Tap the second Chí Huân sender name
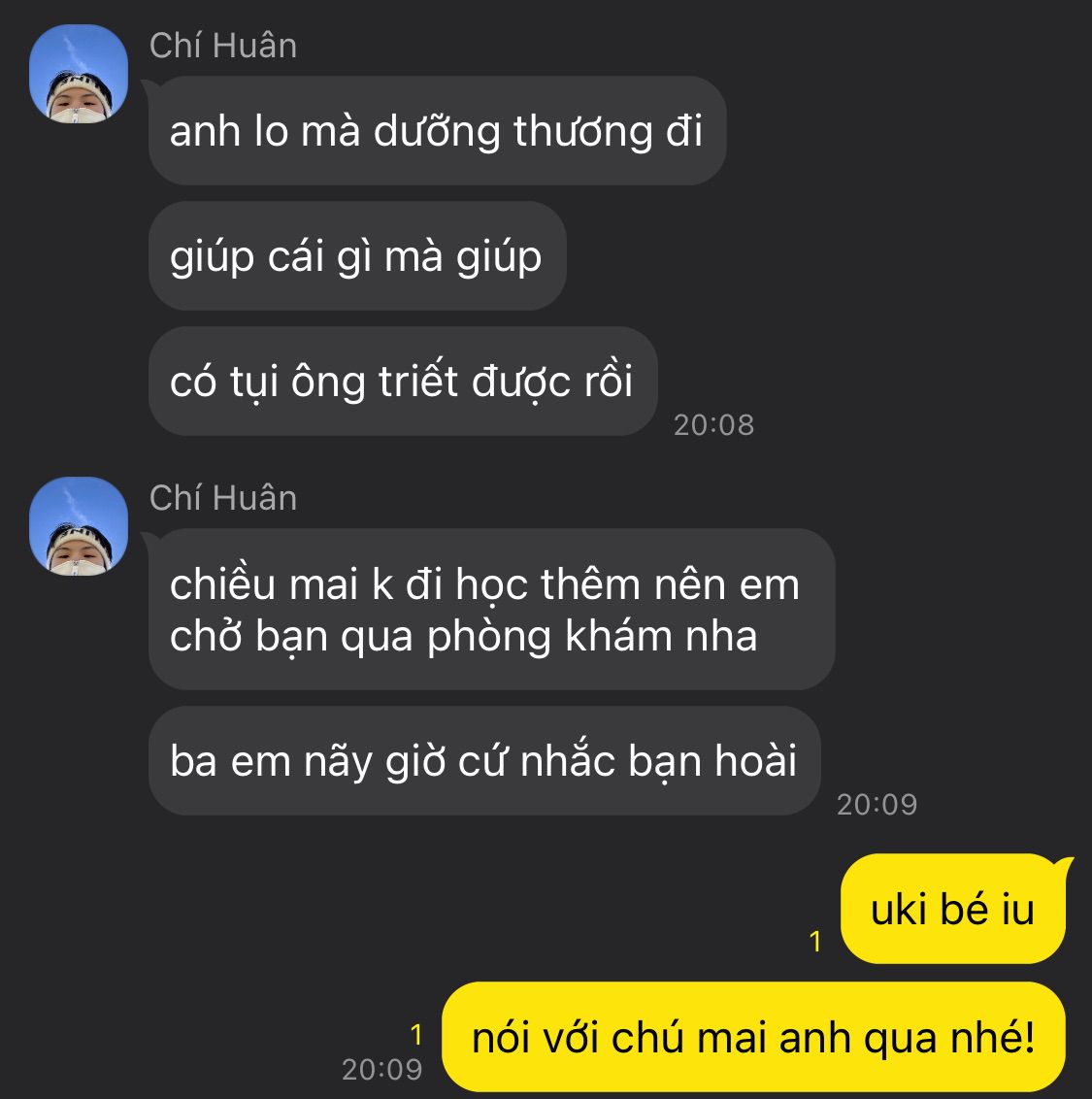Screen dimensions: 1092x1099 pyautogui.click(x=223, y=498)
